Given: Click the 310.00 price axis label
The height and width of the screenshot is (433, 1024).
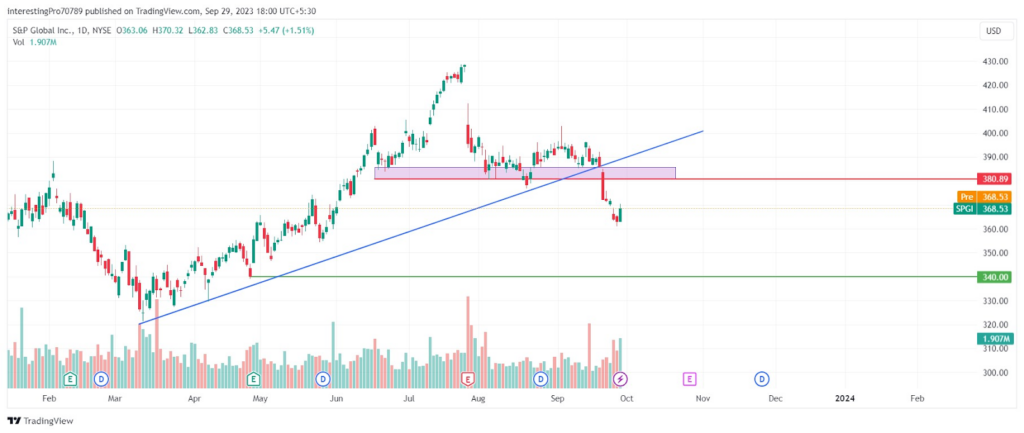Looking at the screenshot, I should click(x=993, y=349).
